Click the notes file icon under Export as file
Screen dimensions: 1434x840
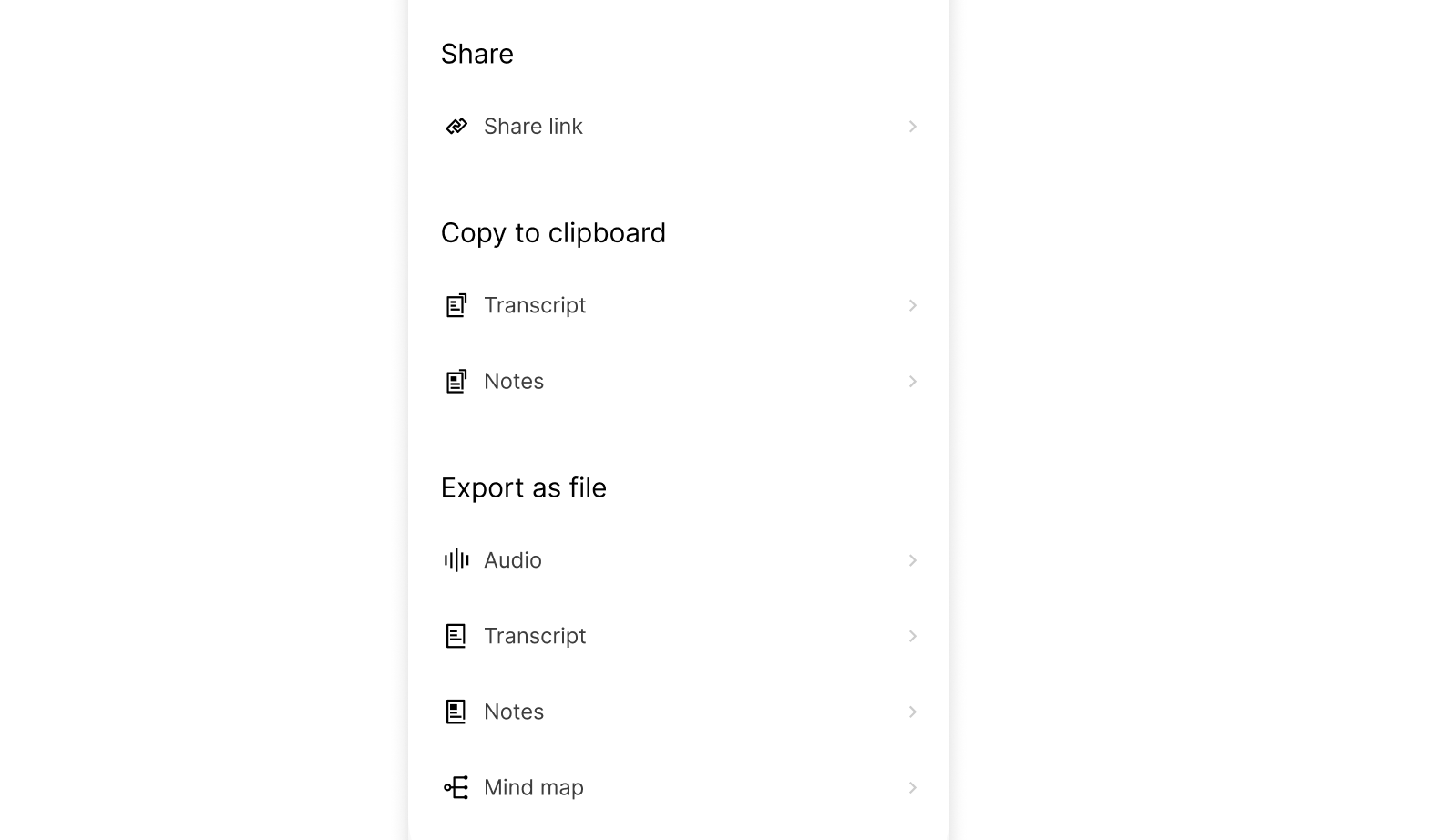click(456, 712)
